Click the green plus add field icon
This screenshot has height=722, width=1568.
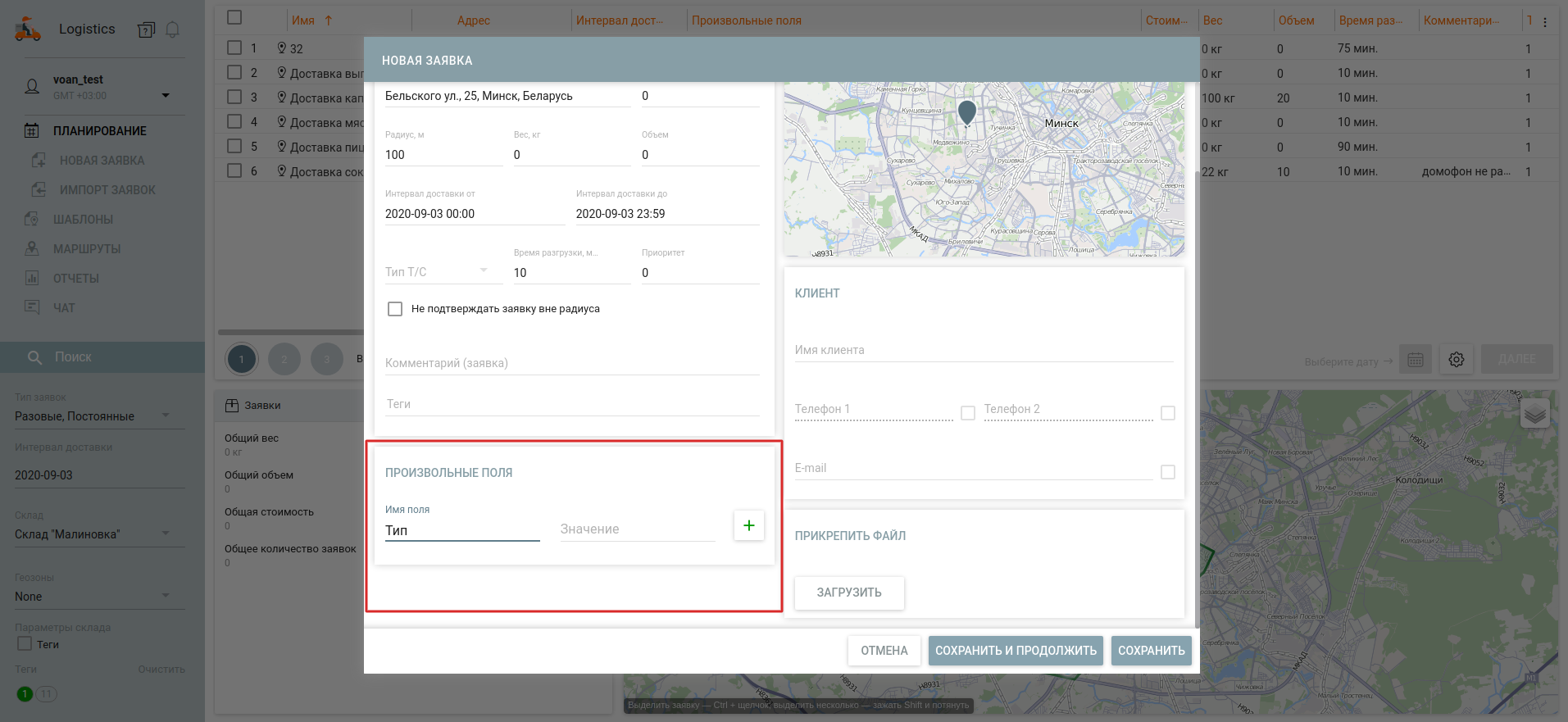click(x=748, y=525)
